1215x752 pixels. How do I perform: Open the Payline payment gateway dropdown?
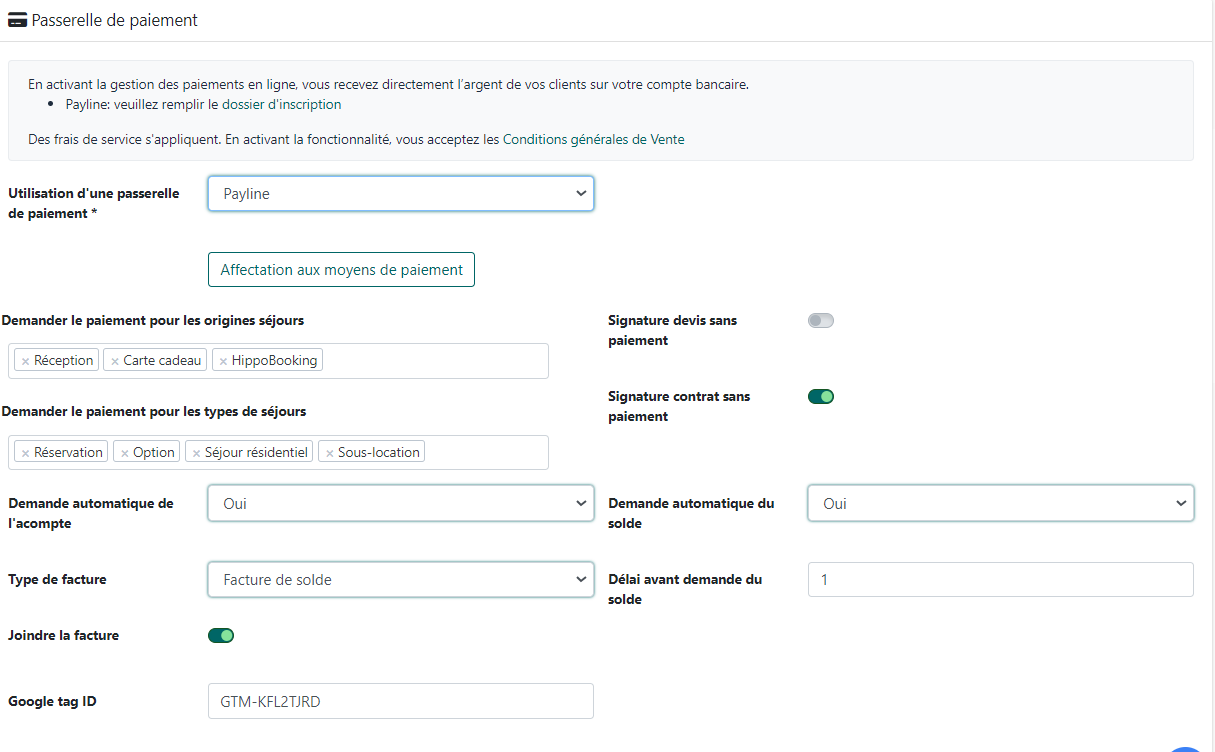click(400, 194)
